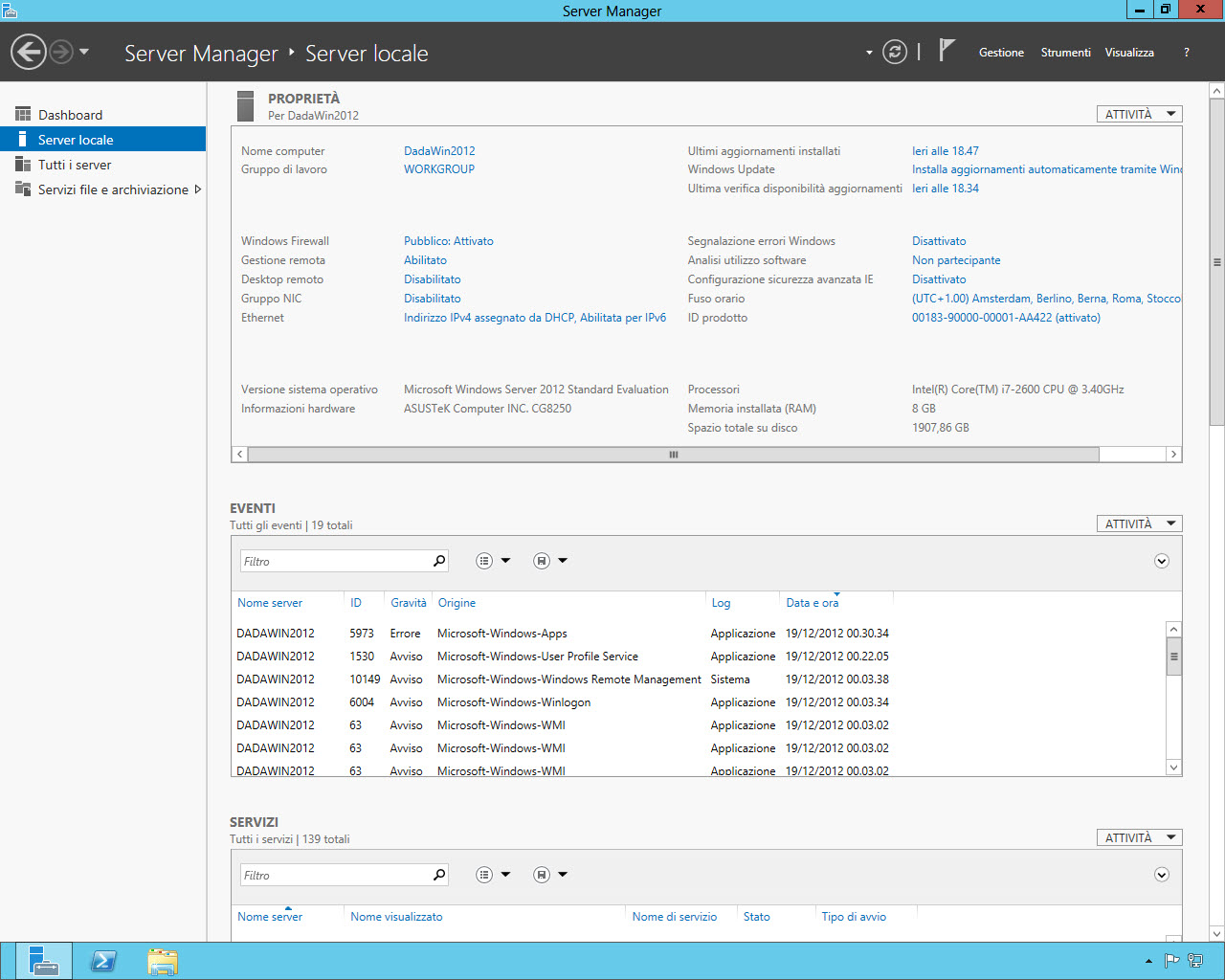Sort services by Nome visualizzato column
1225x980 pixels.
[x=396, y=917]
